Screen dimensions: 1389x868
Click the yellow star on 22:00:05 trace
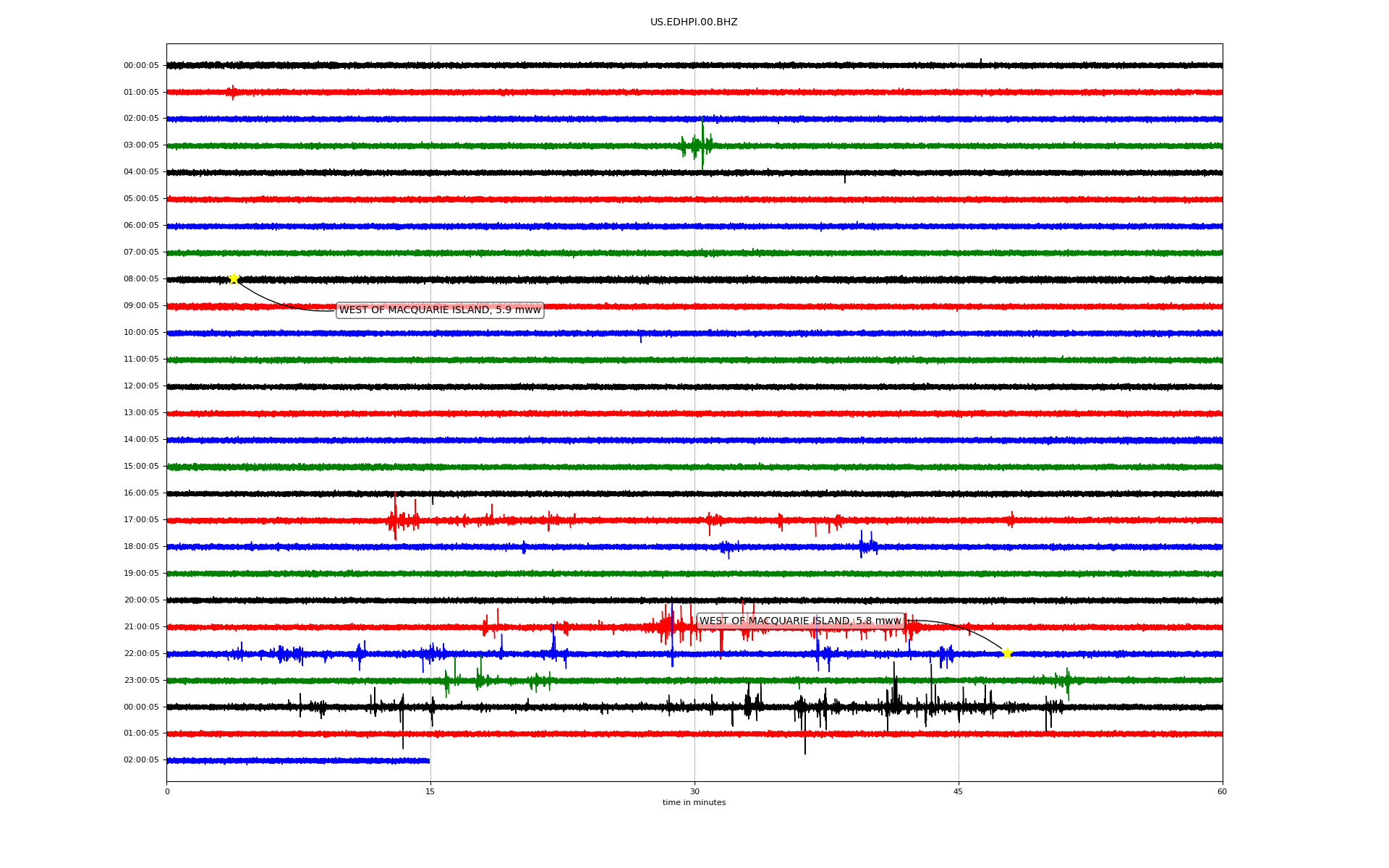pyautogui.click(x=1007, y=653)
